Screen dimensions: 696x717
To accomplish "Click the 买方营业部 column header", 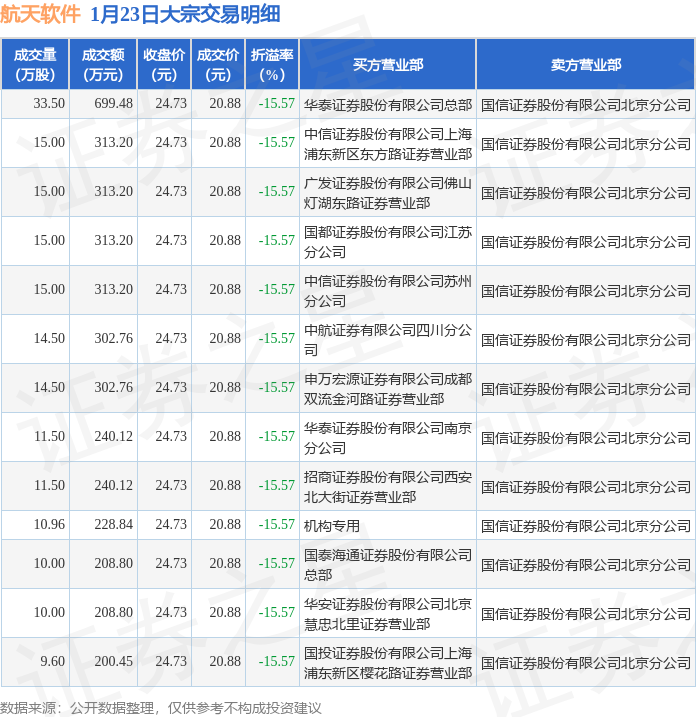I will 387,64.
